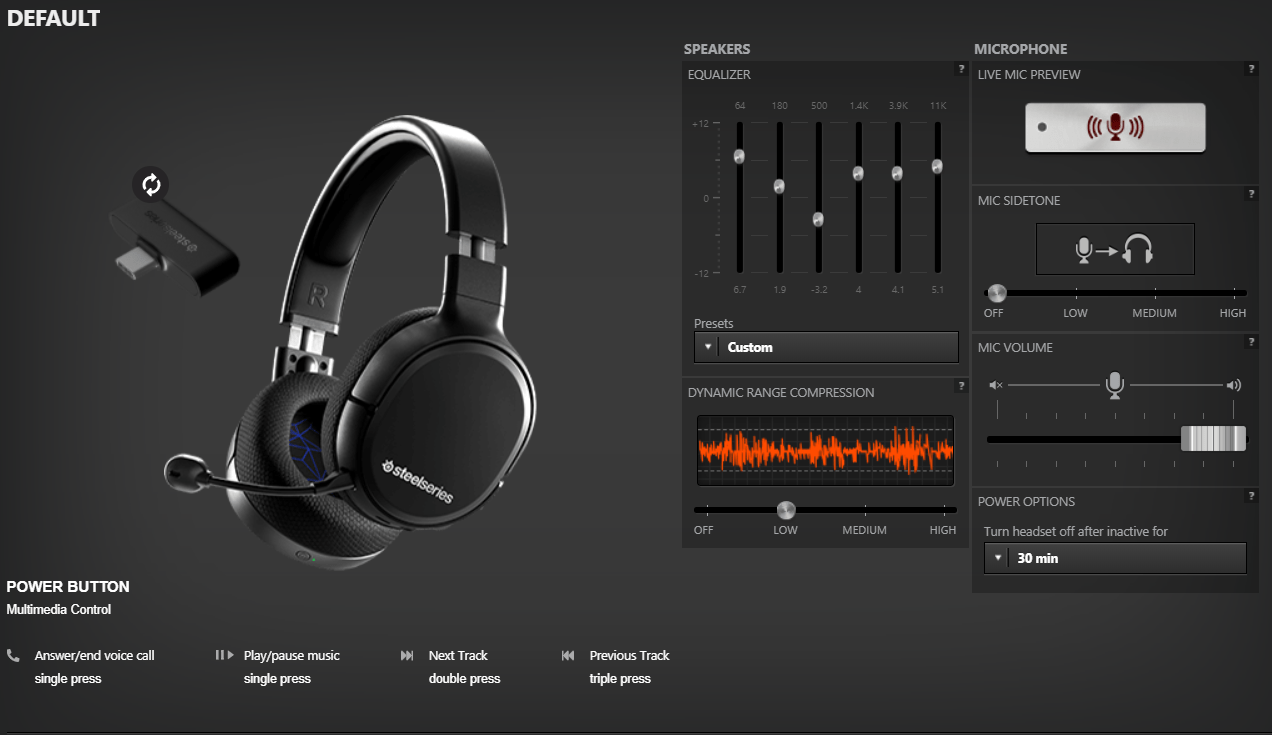1272x735 pixels.
Task: Click the play/pause music icon
Action: (224, 655)
